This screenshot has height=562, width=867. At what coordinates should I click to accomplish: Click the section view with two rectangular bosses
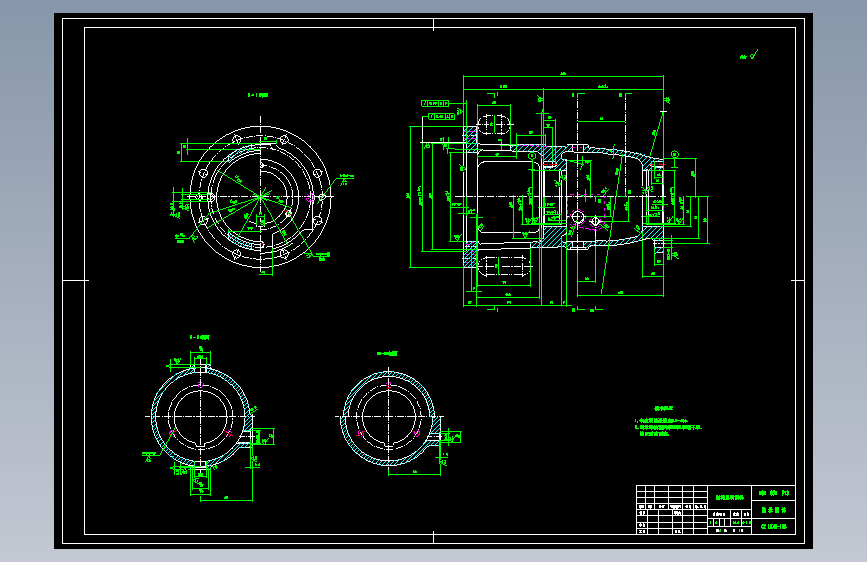[202, 417]
